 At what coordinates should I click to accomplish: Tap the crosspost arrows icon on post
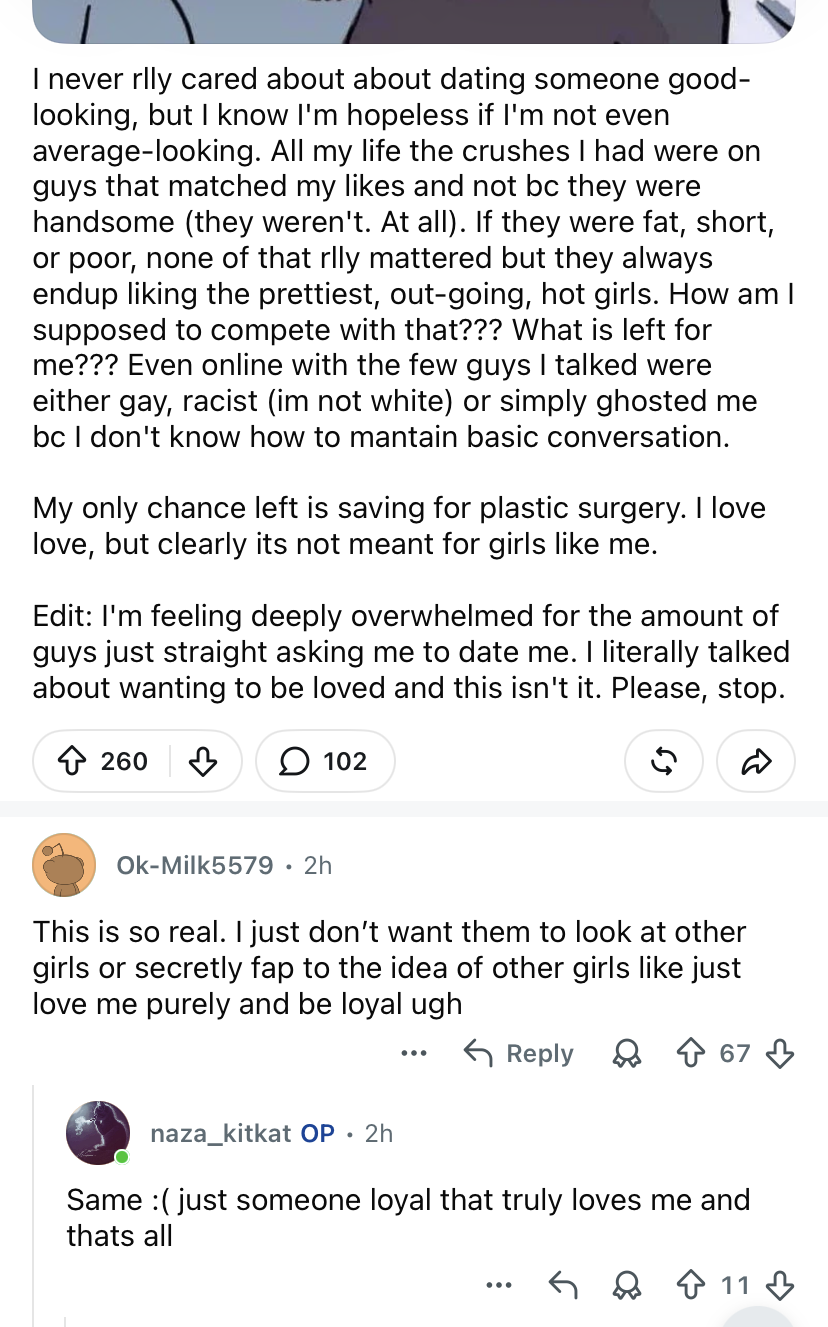coord(664,762)
